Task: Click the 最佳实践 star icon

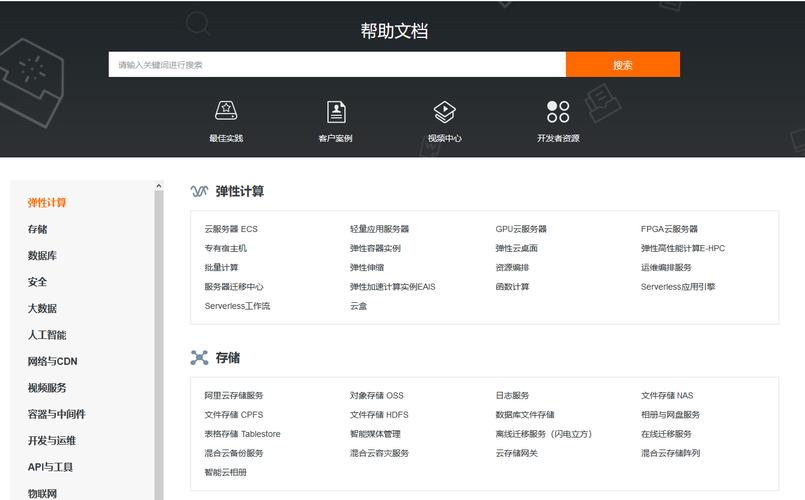Action: click(x=226, y=110)
